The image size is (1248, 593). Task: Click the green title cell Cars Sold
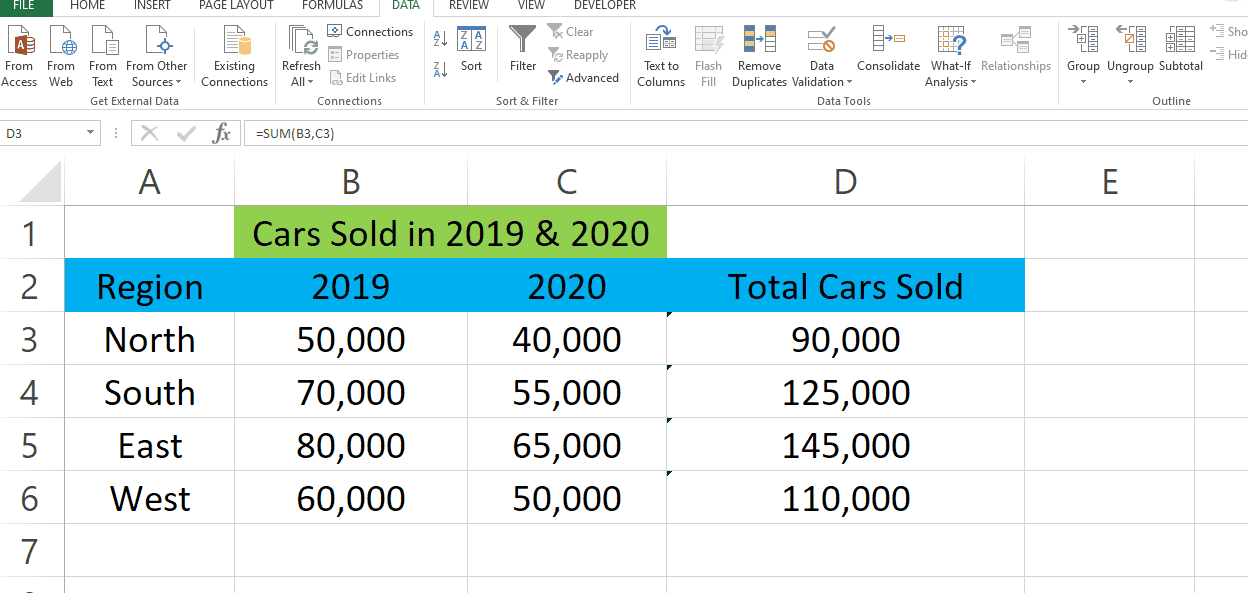click(450, 232)
